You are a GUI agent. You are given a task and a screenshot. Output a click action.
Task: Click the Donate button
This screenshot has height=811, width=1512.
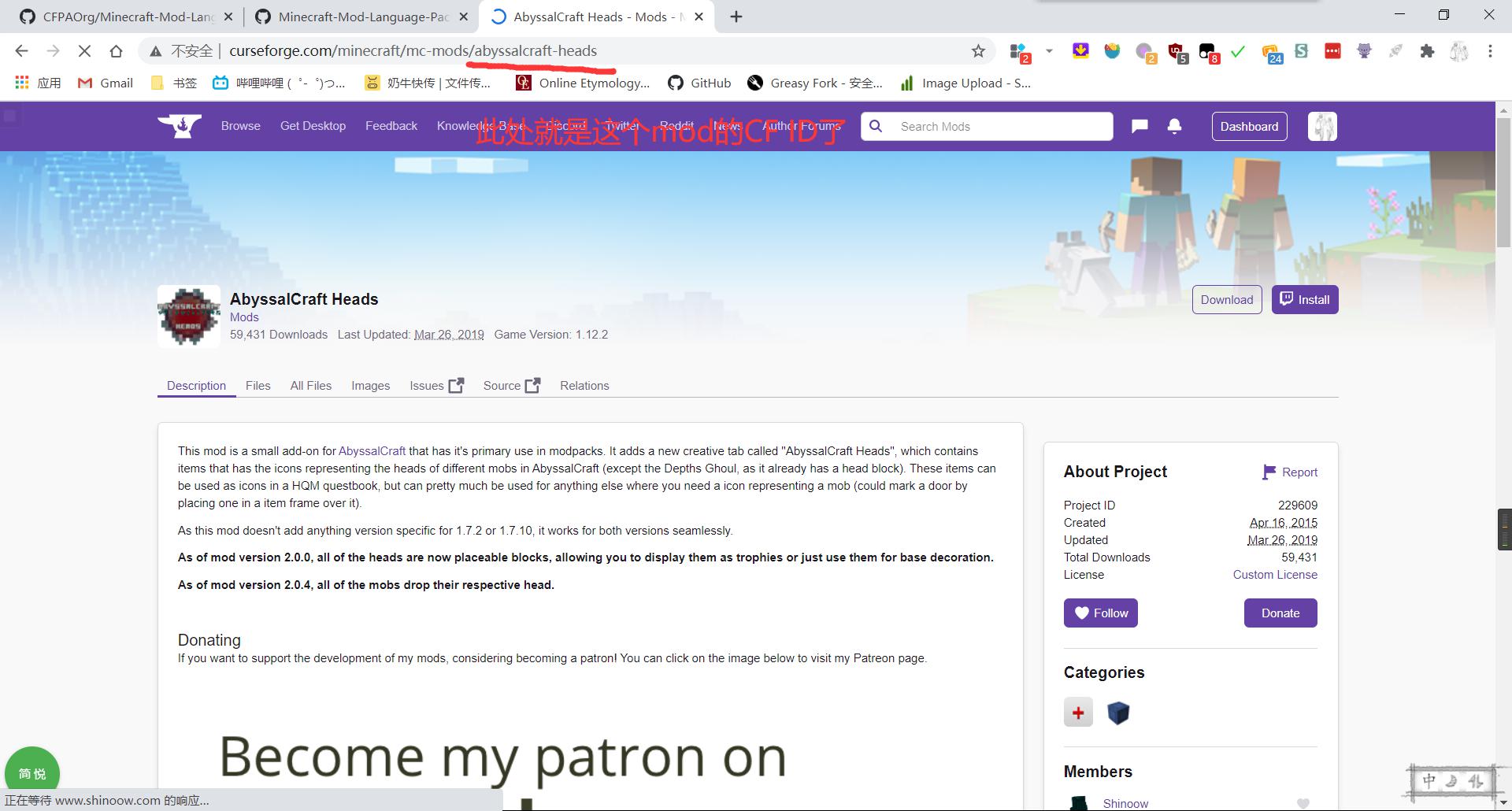(x=1280, y=613)
